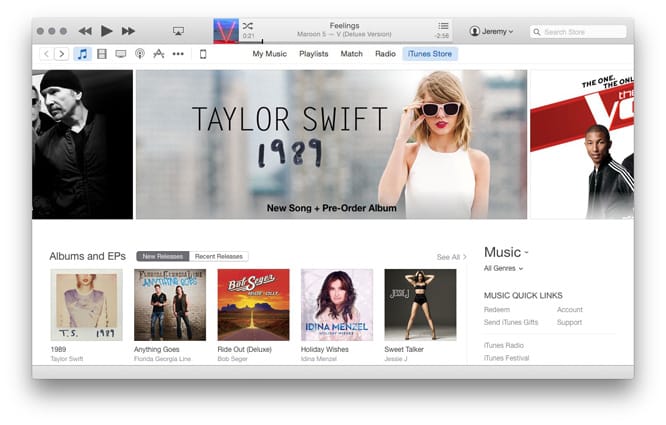Open the Podcasts library icon
Image resolution: width=666 pixels, height=425 pixels.
point(140,54)
